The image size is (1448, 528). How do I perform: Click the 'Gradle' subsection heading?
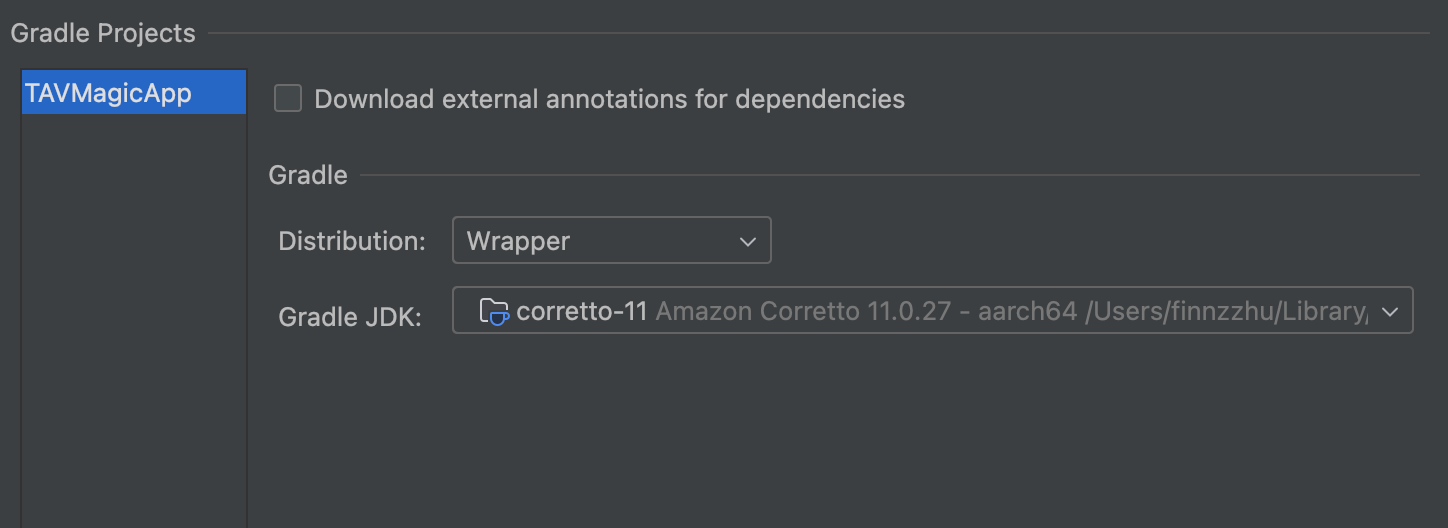coord(308,175)
